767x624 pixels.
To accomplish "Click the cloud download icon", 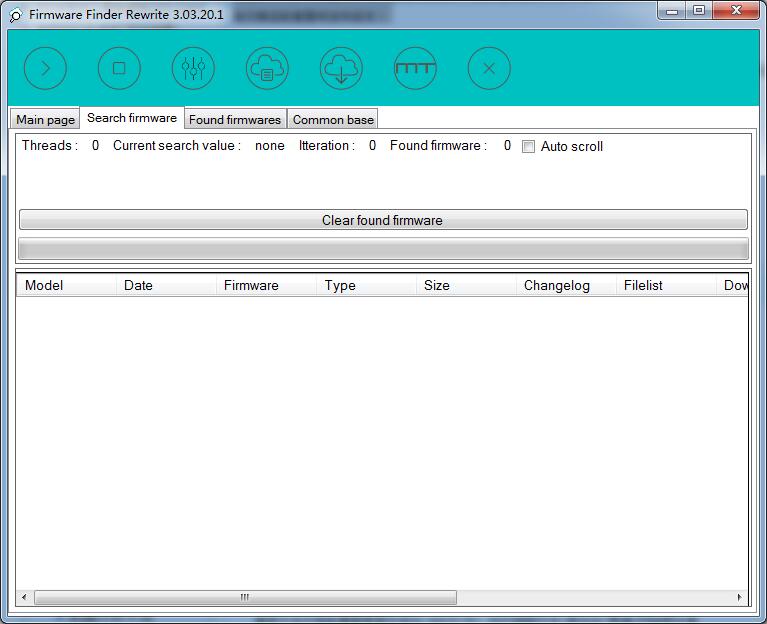I will coord(341,68).
